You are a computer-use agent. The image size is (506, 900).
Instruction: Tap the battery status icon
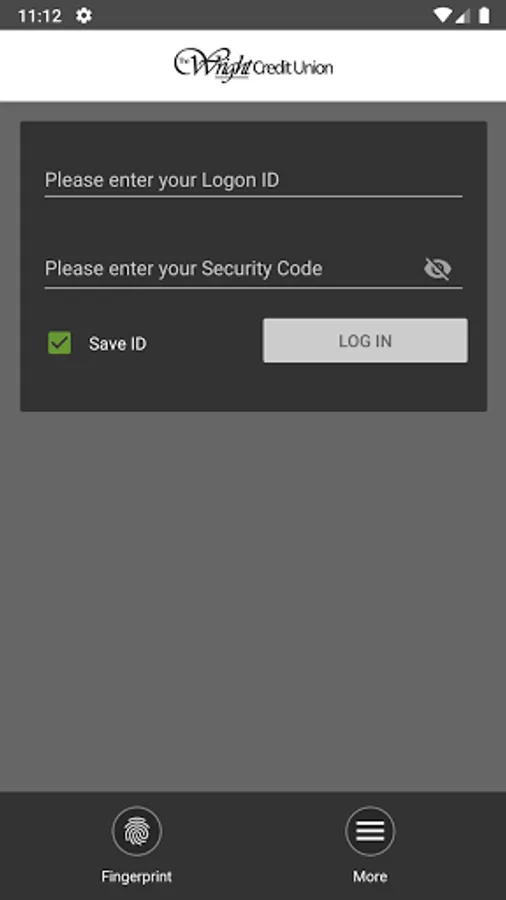(x=484, y=15)
